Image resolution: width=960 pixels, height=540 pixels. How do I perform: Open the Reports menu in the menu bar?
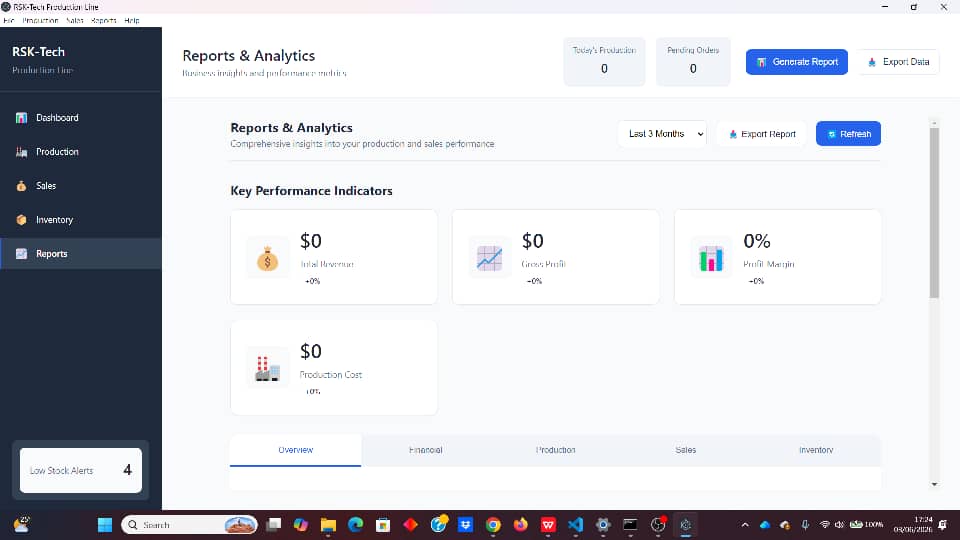click(103, 20)
